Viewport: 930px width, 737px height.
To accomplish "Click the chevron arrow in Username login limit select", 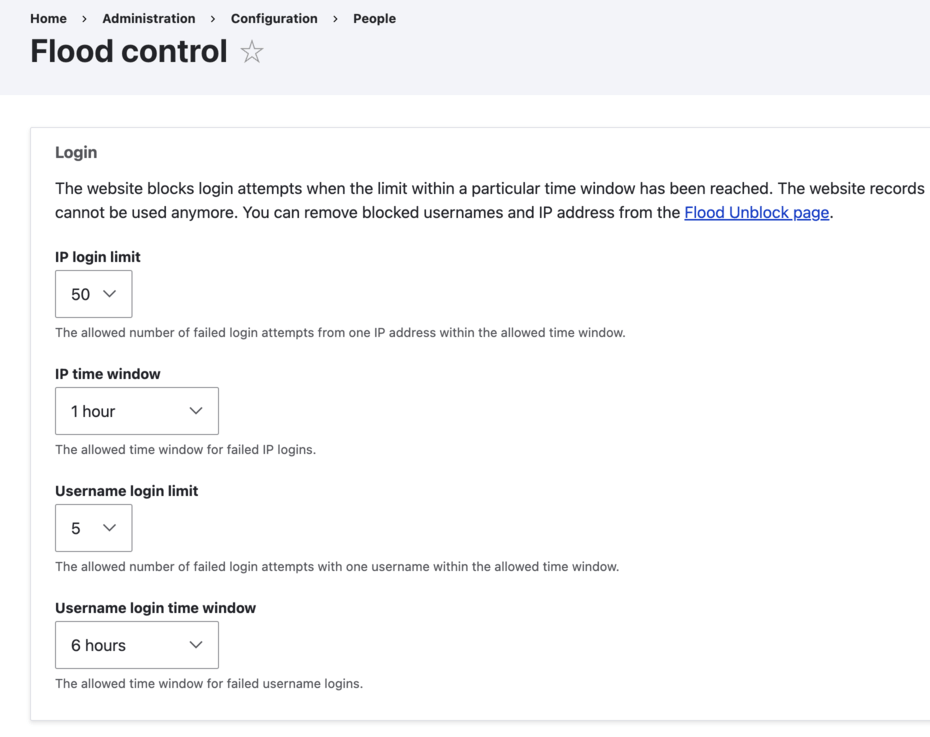I will [110, 528].
